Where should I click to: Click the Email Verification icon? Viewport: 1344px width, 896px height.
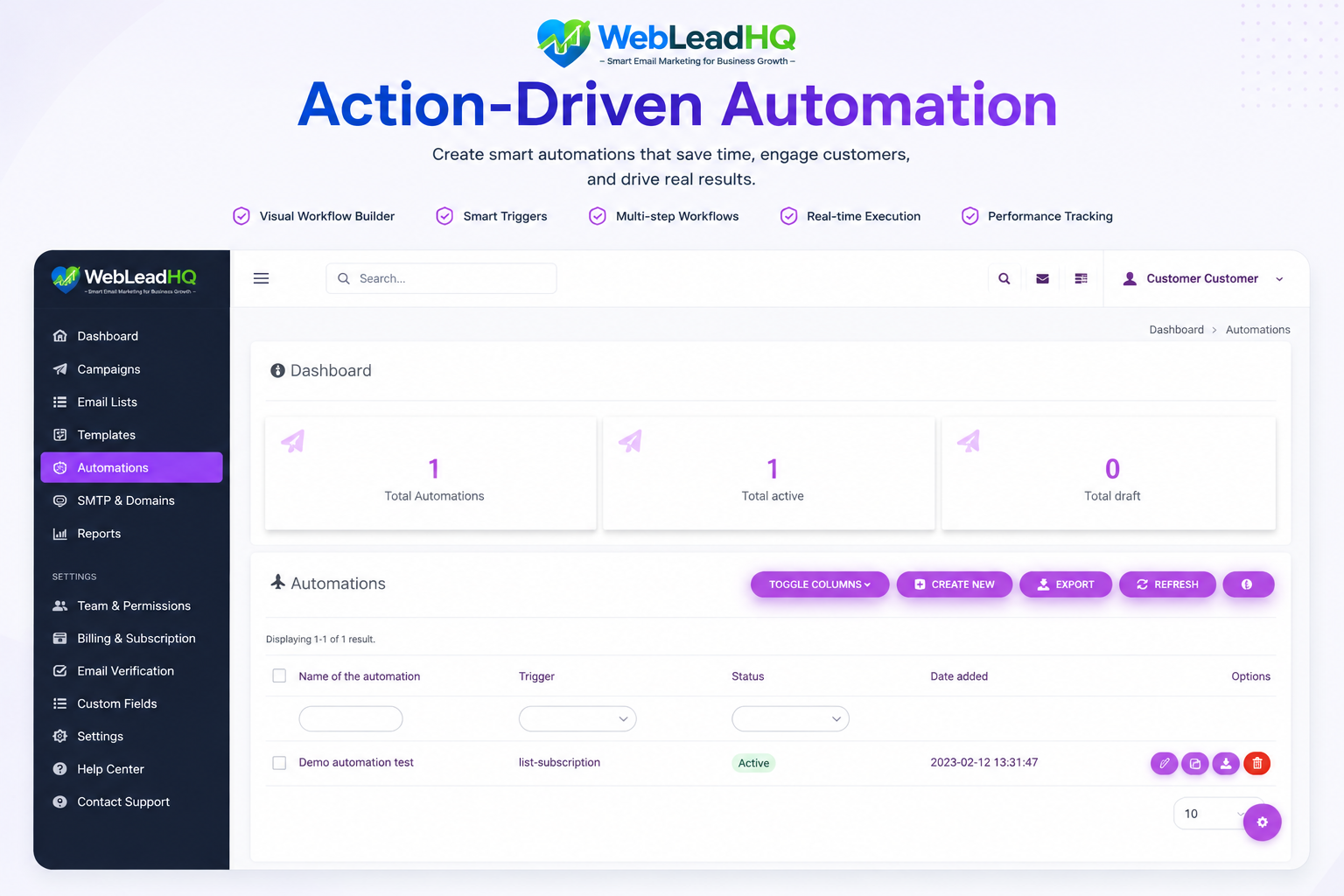point(59,671)
